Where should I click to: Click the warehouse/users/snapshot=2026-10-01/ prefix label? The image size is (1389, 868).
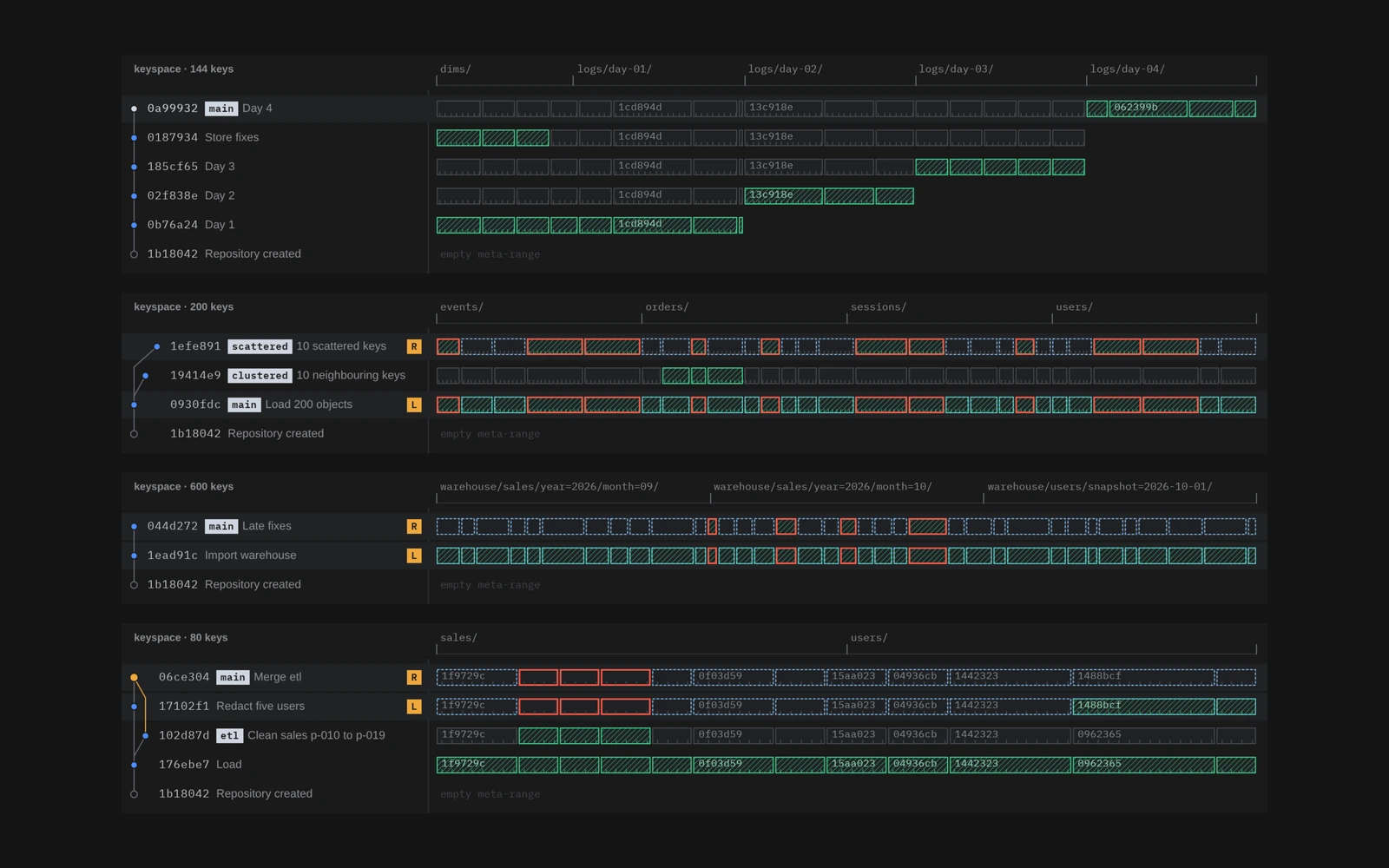pos(1099,487)
